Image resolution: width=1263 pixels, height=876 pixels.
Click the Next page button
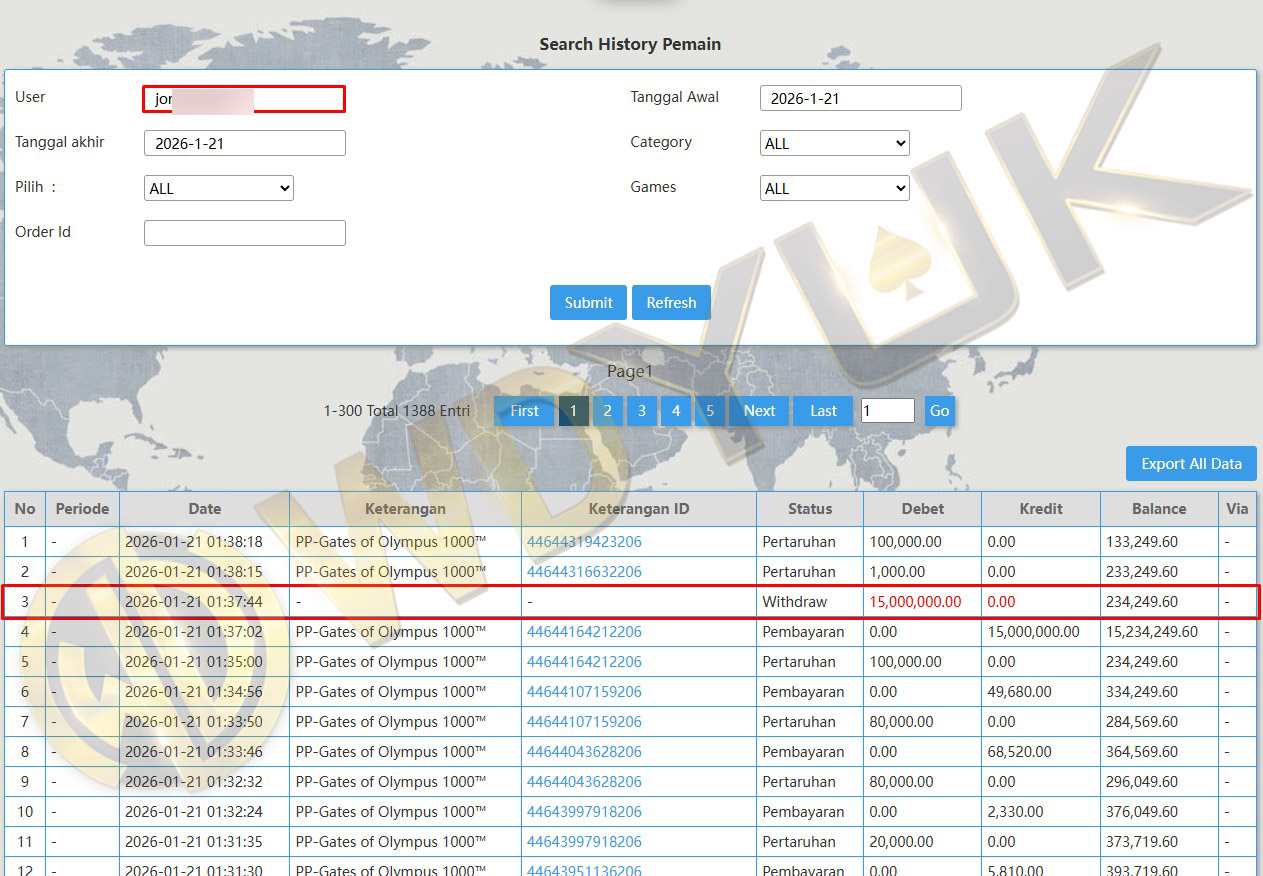click(759, 411)
